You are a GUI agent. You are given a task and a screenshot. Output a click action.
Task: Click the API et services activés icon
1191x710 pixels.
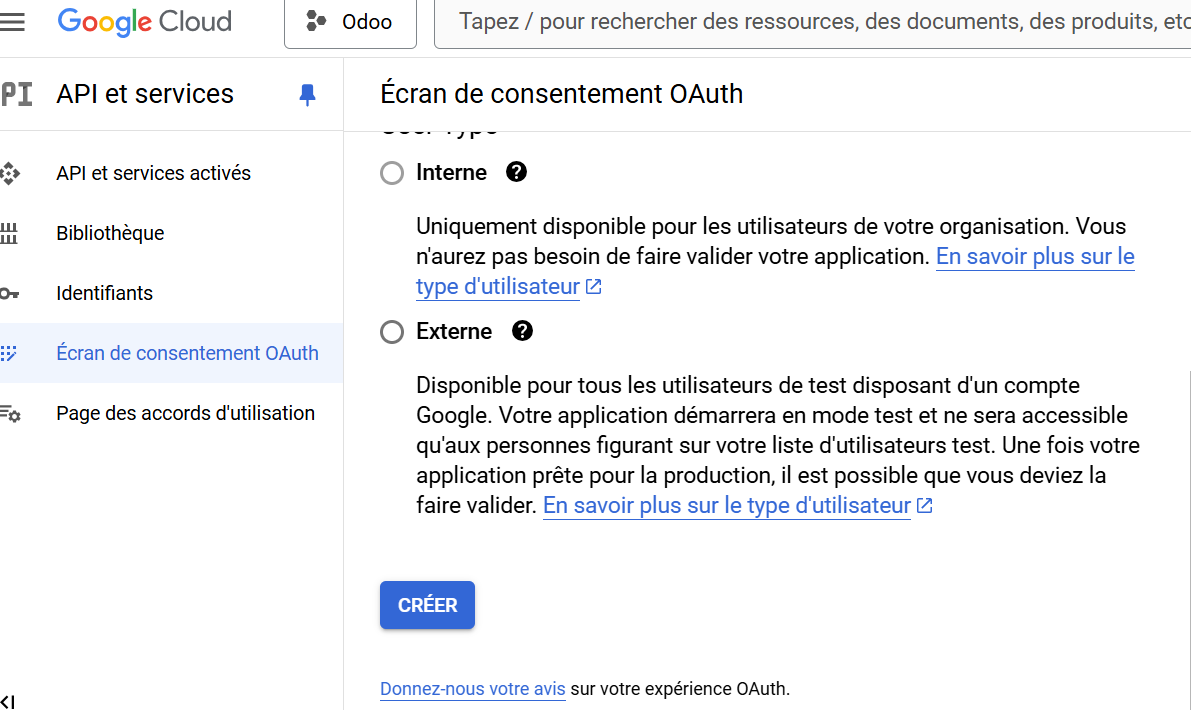pyautogui.click(x=9, y=173)
